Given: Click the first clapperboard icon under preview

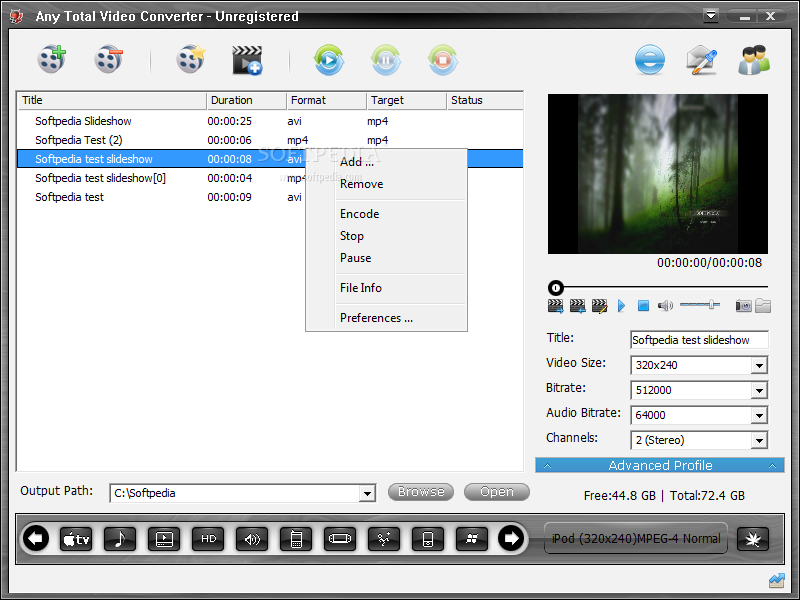Looking at the screenshot, I should [x=556, y=306].
